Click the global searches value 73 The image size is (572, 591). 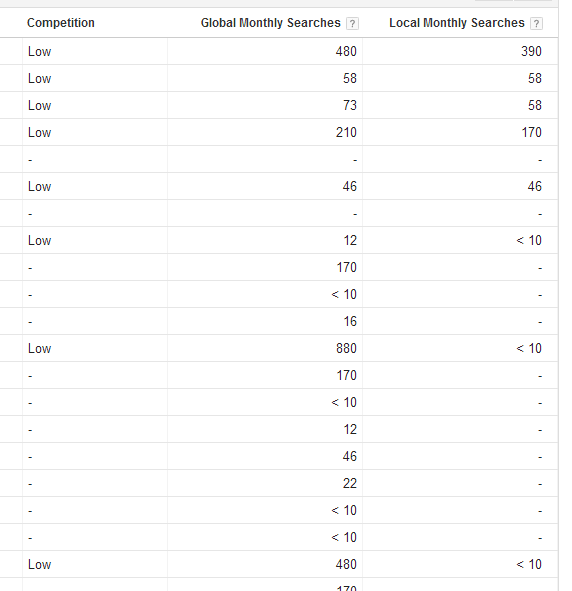coord(350,105)
